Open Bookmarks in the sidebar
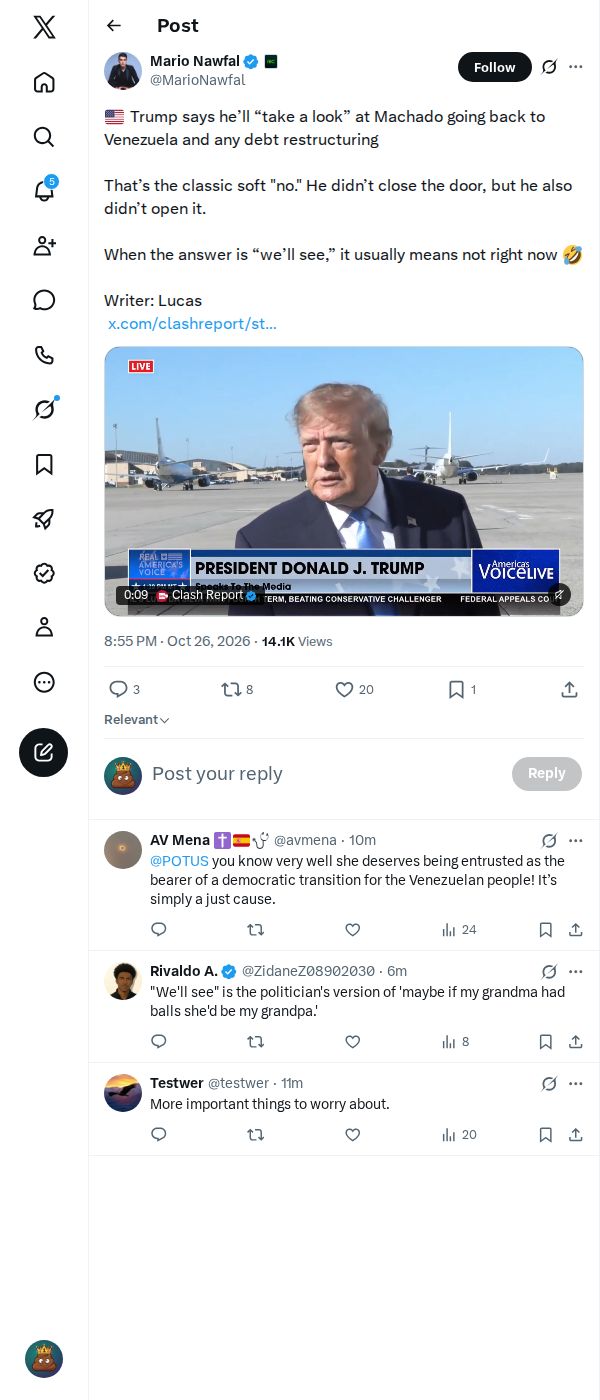The width and height of the screenshot is (600, 1400). (44, 464)
